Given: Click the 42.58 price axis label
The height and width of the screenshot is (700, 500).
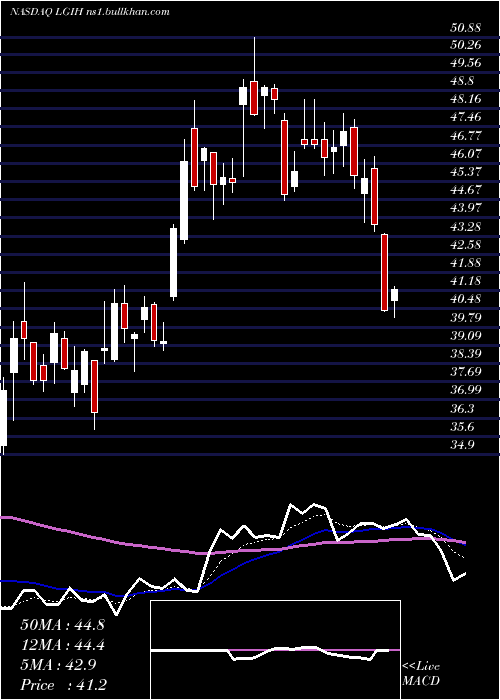Looking at the screenshot, I should [x=465, y=245].
